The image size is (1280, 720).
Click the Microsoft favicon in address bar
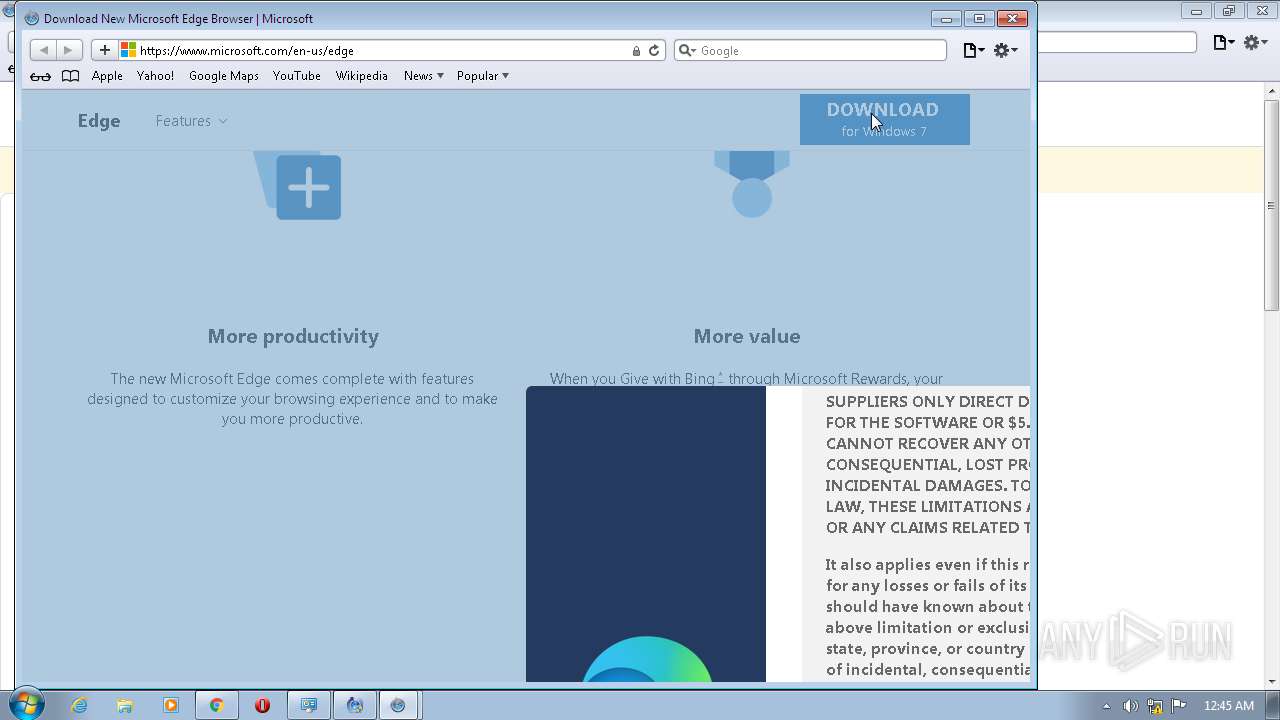tap(128, 50)
